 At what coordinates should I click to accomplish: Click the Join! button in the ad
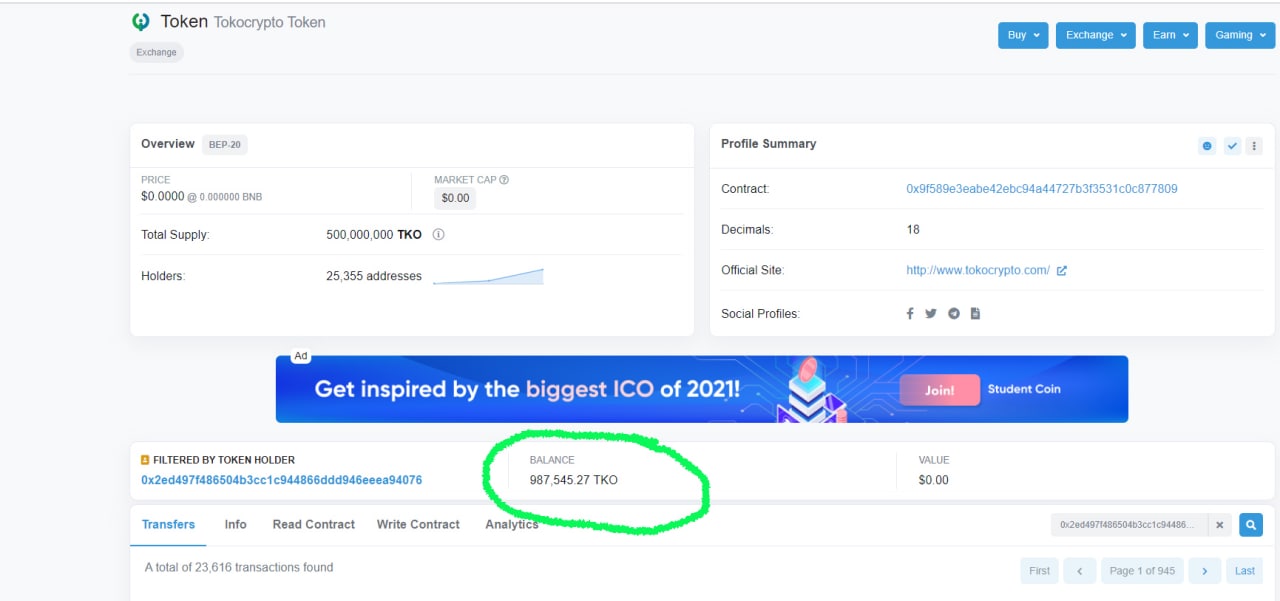939,390
